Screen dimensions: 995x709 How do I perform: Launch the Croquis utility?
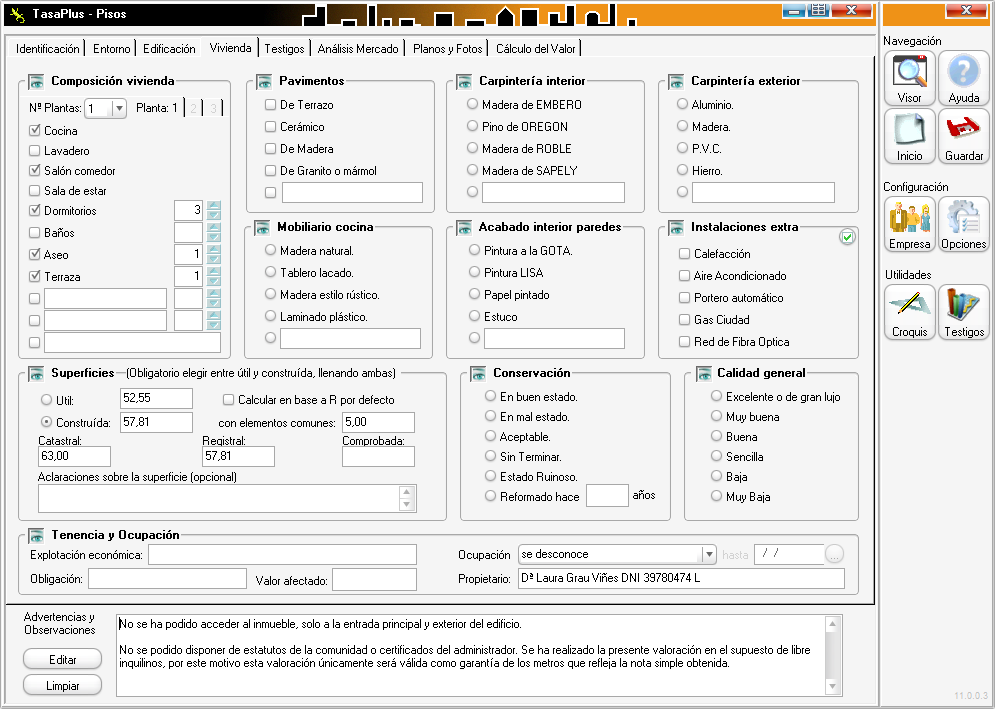909,311
